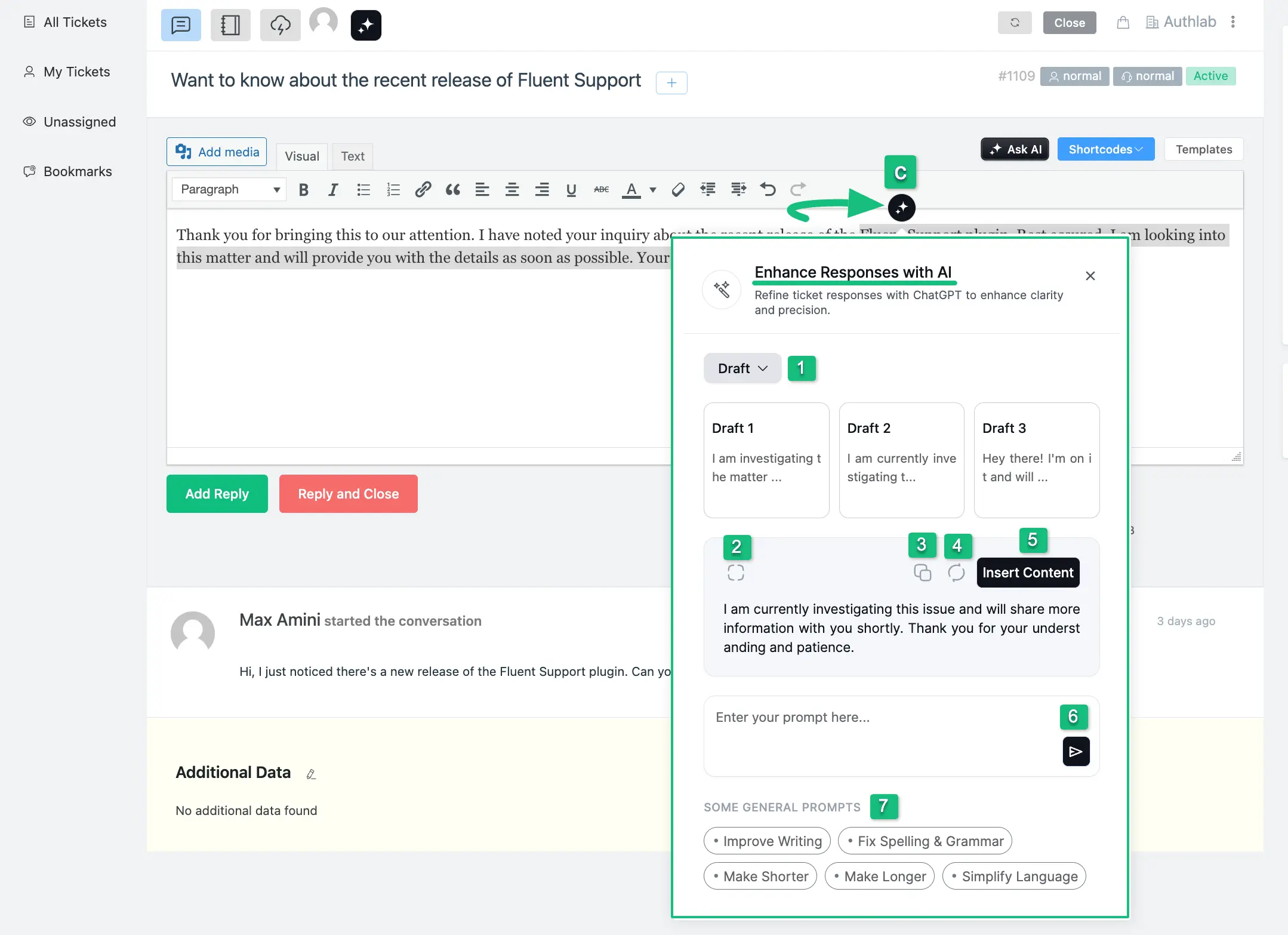
Task: Open Unassigned tickets in the sidebar
Action: pos(70,122)
